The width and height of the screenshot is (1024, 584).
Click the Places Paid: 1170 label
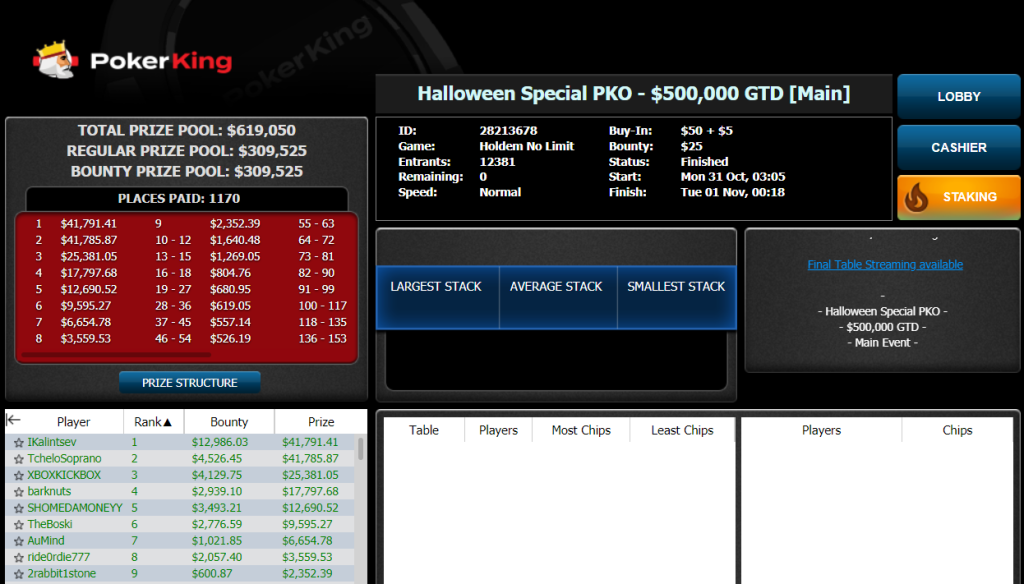click(x=179, y=199)
